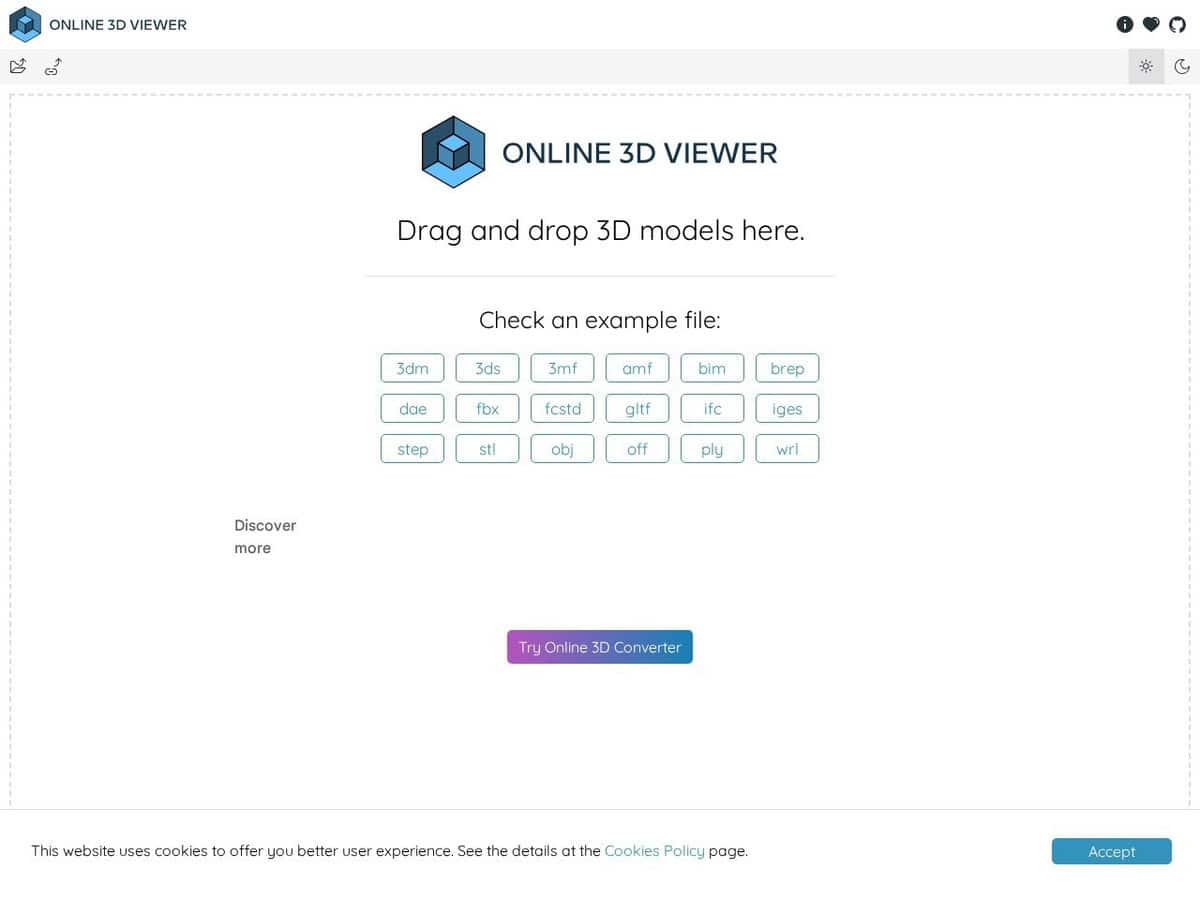Load the dae example file
1200x900 pixels.
412,408
